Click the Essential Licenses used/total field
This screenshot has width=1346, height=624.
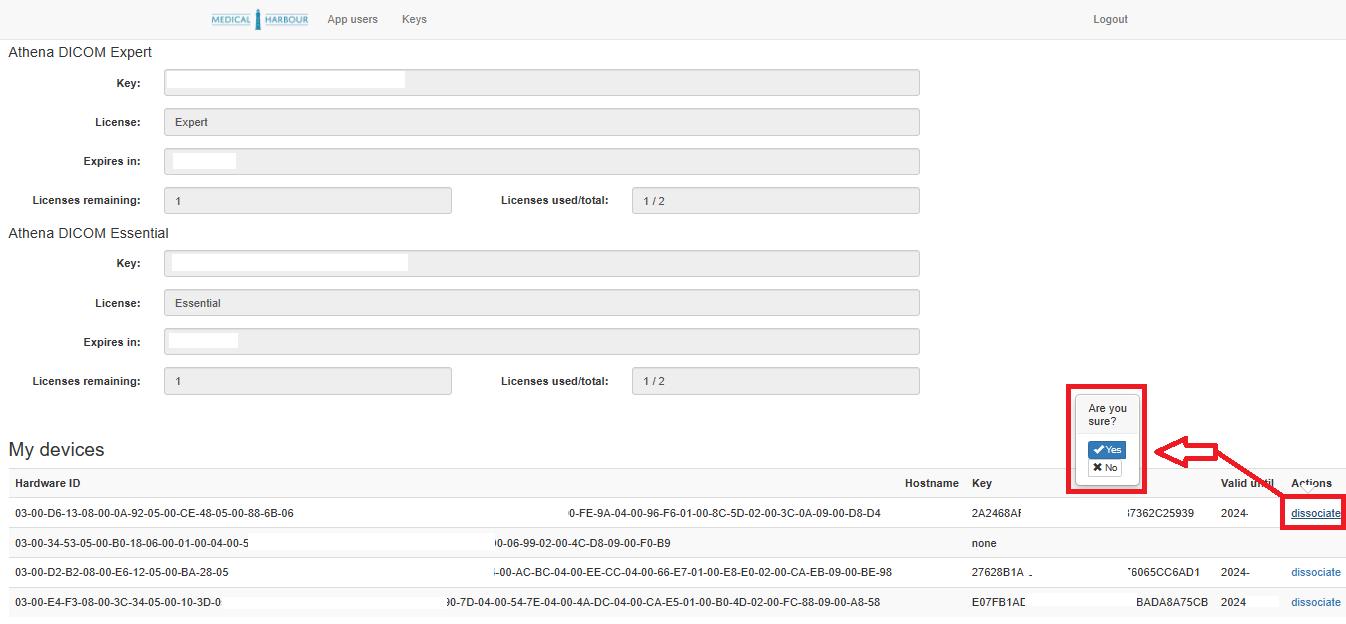[775, 381]
